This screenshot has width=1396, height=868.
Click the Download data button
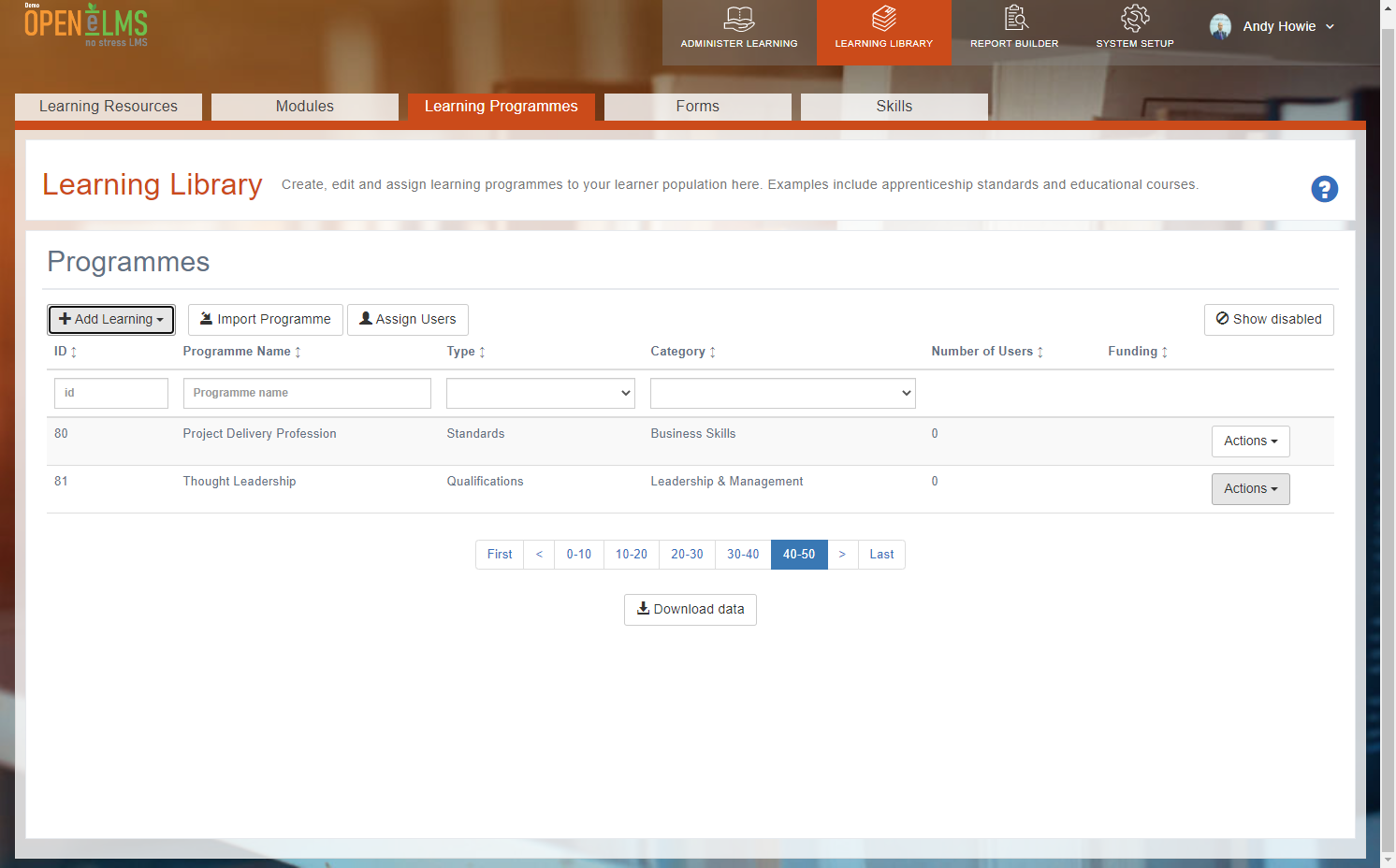coord(691,610)
